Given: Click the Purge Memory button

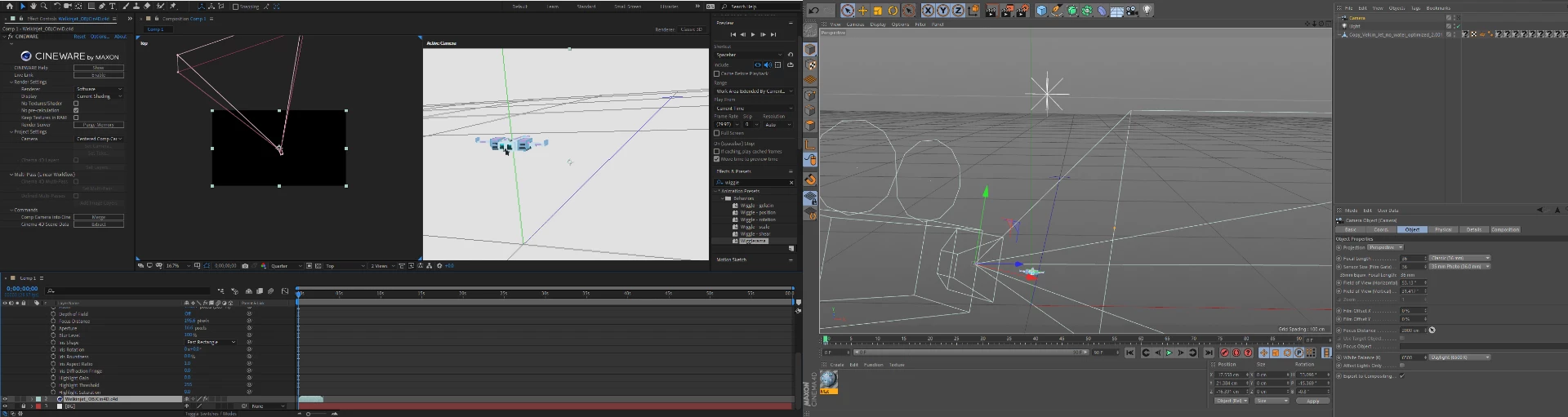Looking at the screenshot, I should (x=99, y=125).
